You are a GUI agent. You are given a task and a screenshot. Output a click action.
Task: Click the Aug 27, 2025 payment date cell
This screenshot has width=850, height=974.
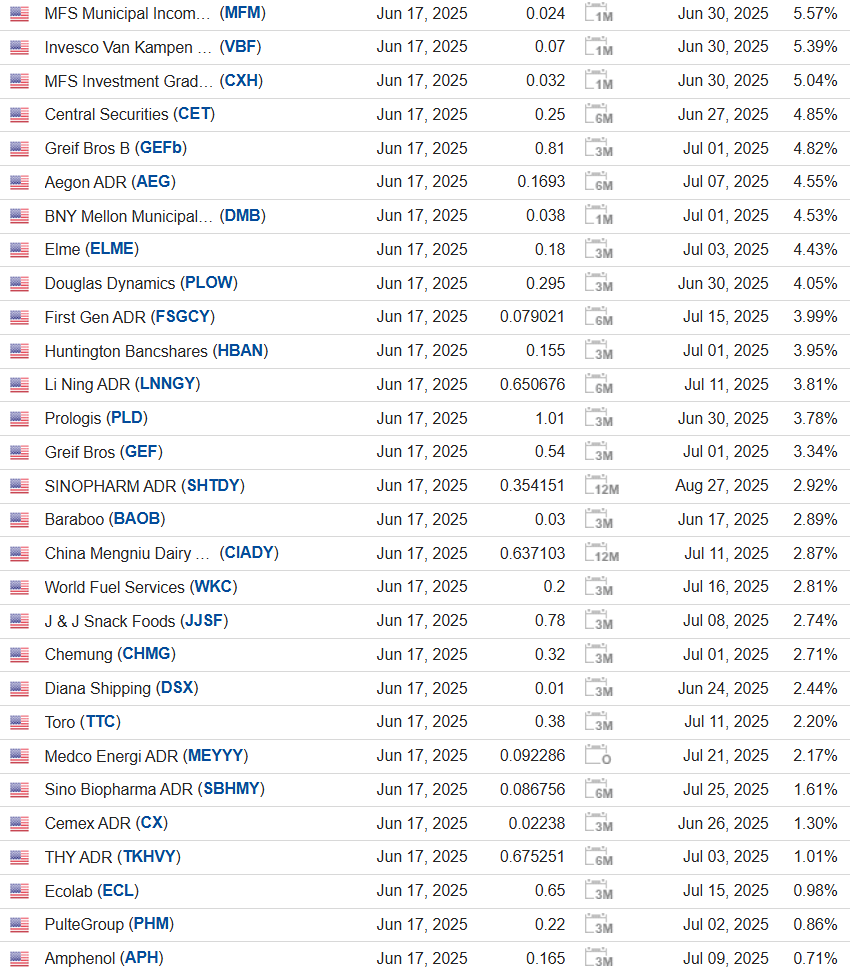click(722, 485)
